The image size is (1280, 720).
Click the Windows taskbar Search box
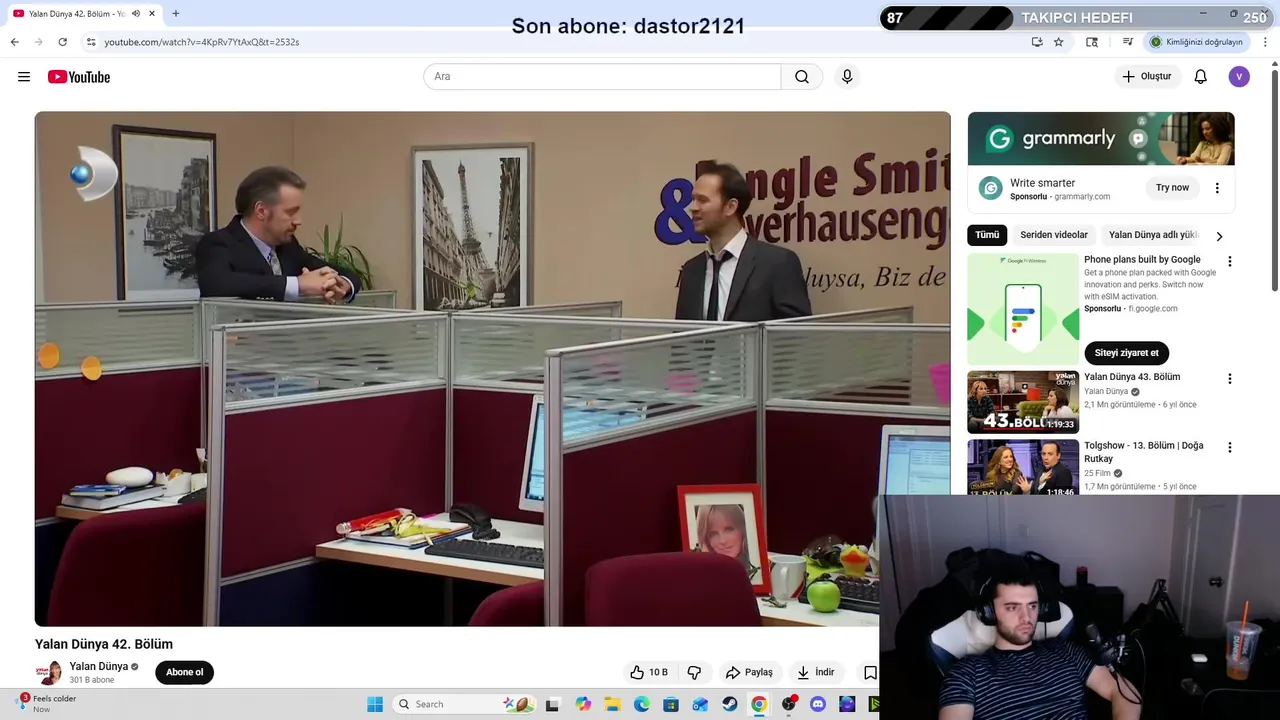(464, 704)
